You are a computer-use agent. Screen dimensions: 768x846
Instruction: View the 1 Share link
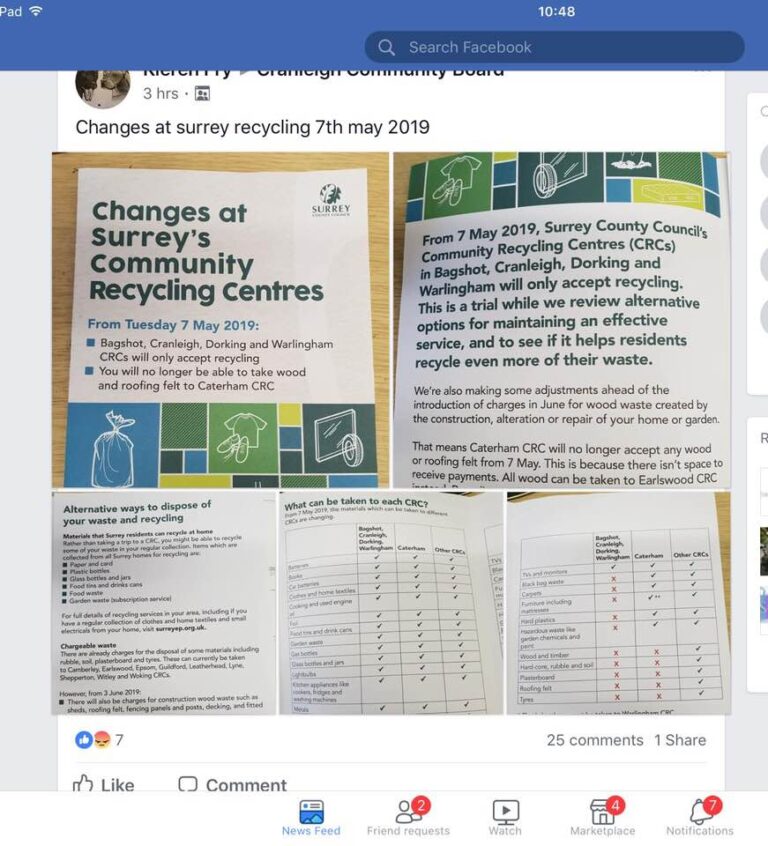[x=680, y=740]
